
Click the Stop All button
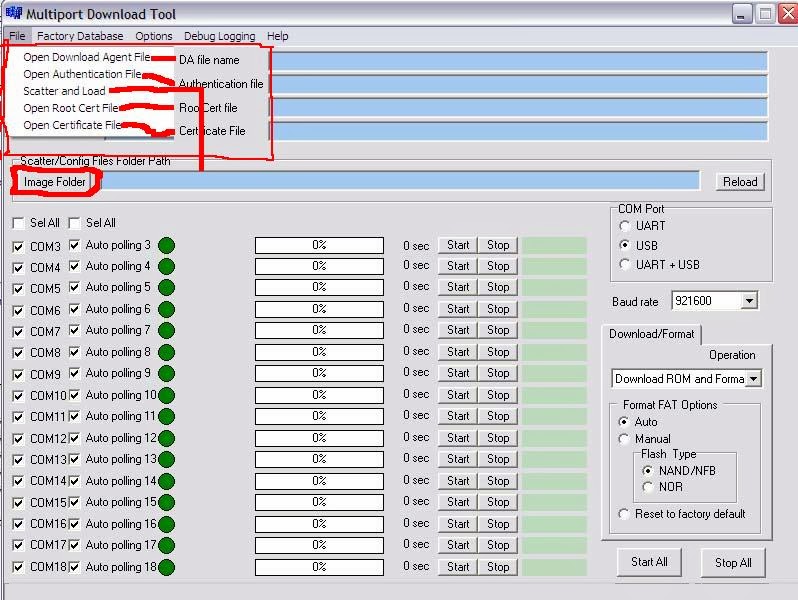(733, 562)
